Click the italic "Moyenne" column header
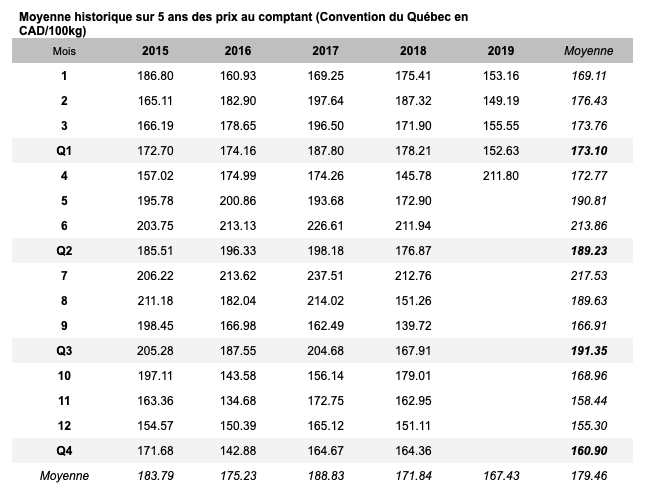The width and height of the screenshot is (658, 503). (x=589, y=50)
